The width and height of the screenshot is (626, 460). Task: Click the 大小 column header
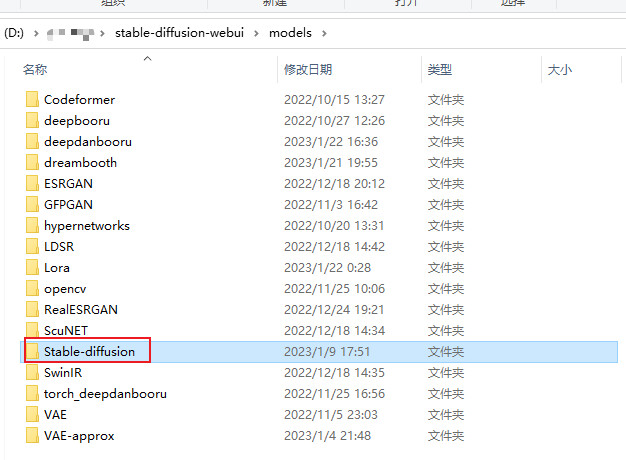pos(559,70)
